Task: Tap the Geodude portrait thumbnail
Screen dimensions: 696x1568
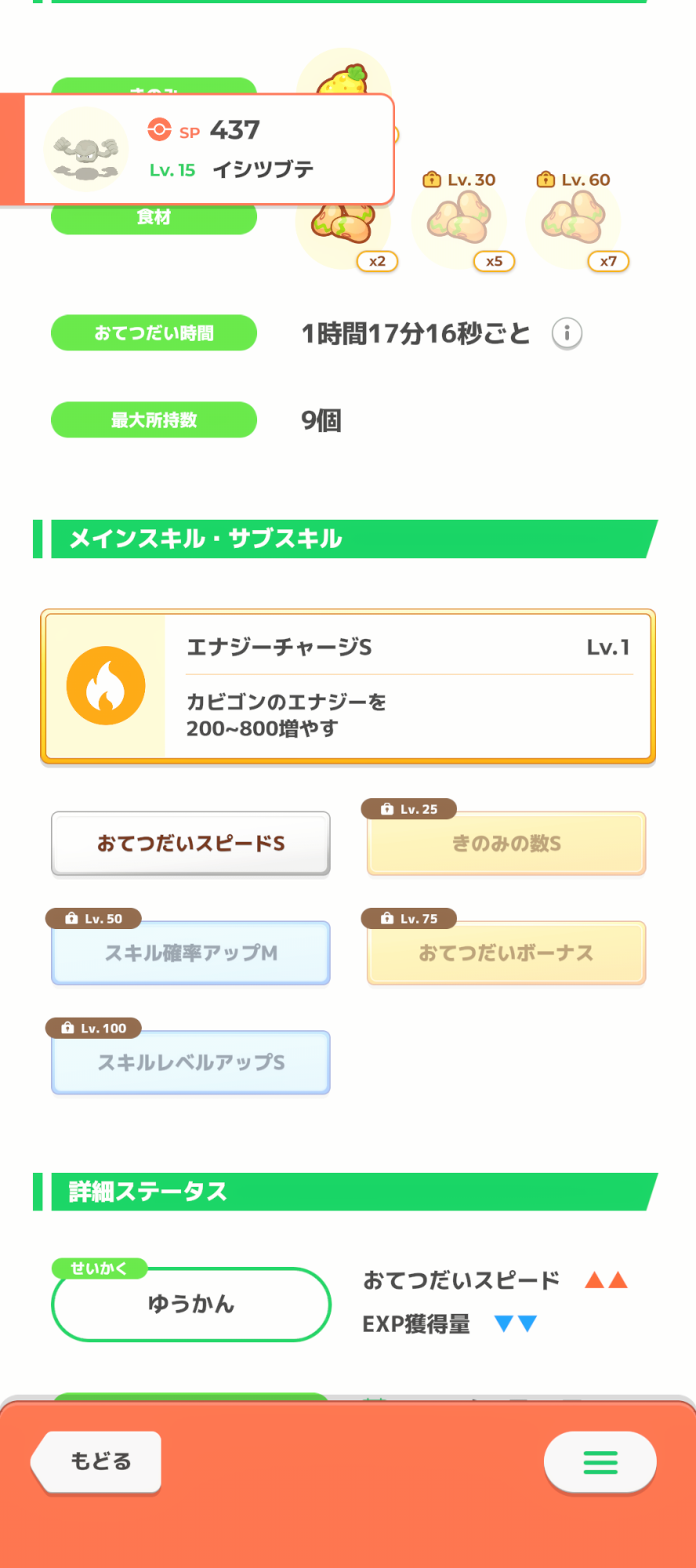Action: click(x=85, y=149)
